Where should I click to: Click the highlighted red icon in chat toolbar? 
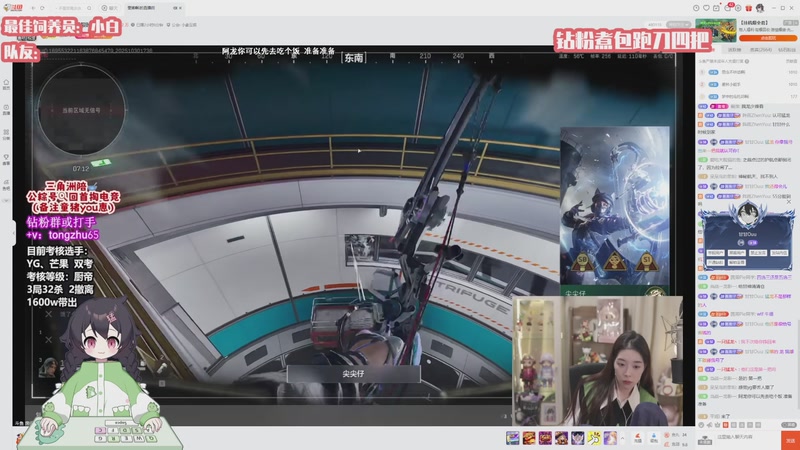726,424
